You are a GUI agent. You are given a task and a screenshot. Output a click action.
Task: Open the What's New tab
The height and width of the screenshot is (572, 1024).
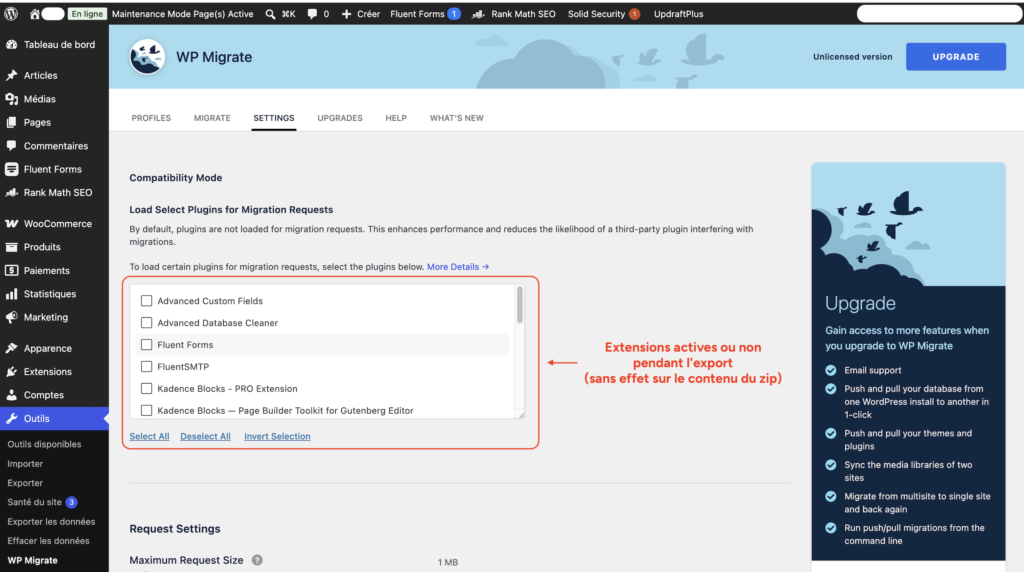coord(456,118)
